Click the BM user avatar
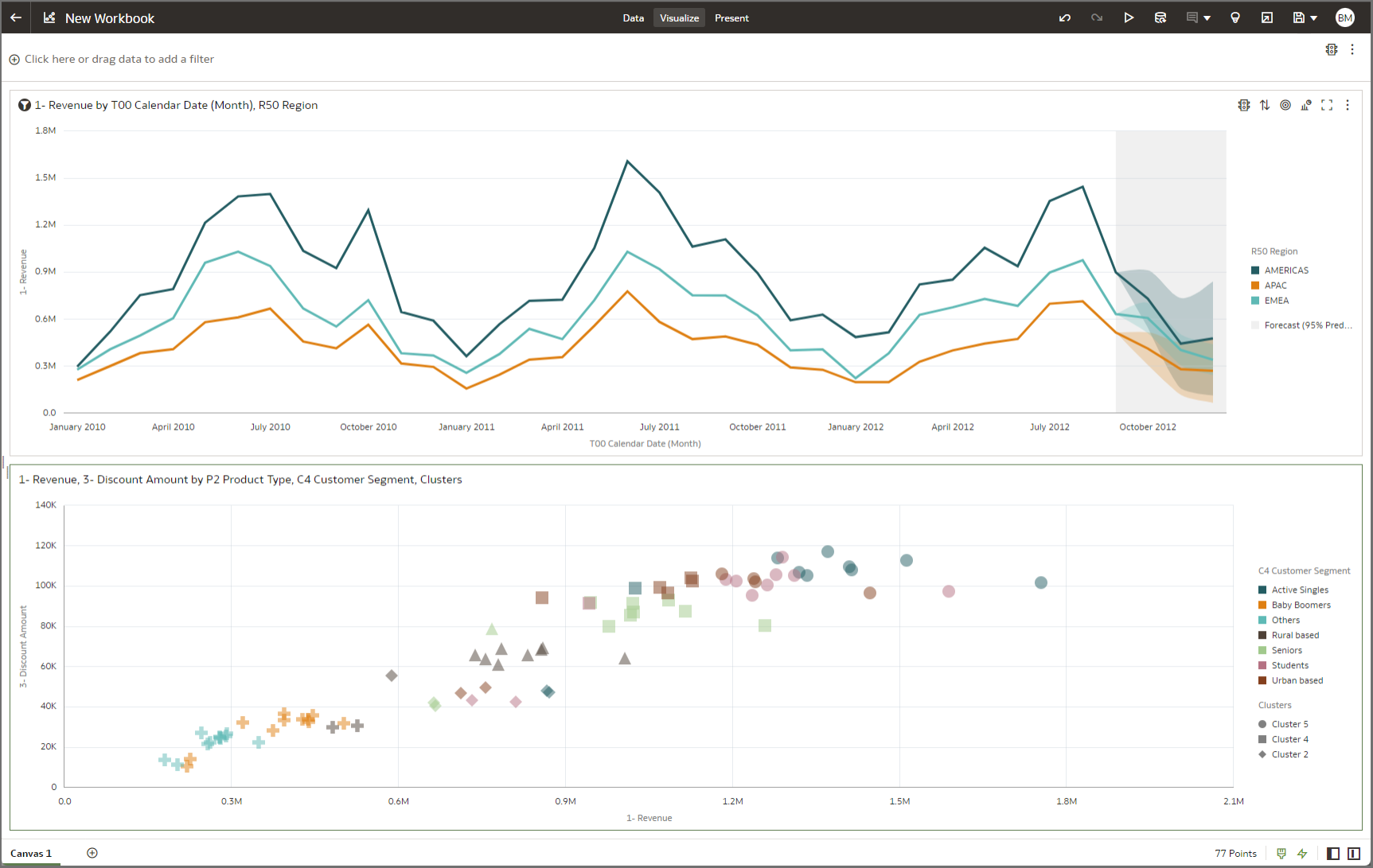This screenshot has height=868, width=1373. tap(1345, 17)
